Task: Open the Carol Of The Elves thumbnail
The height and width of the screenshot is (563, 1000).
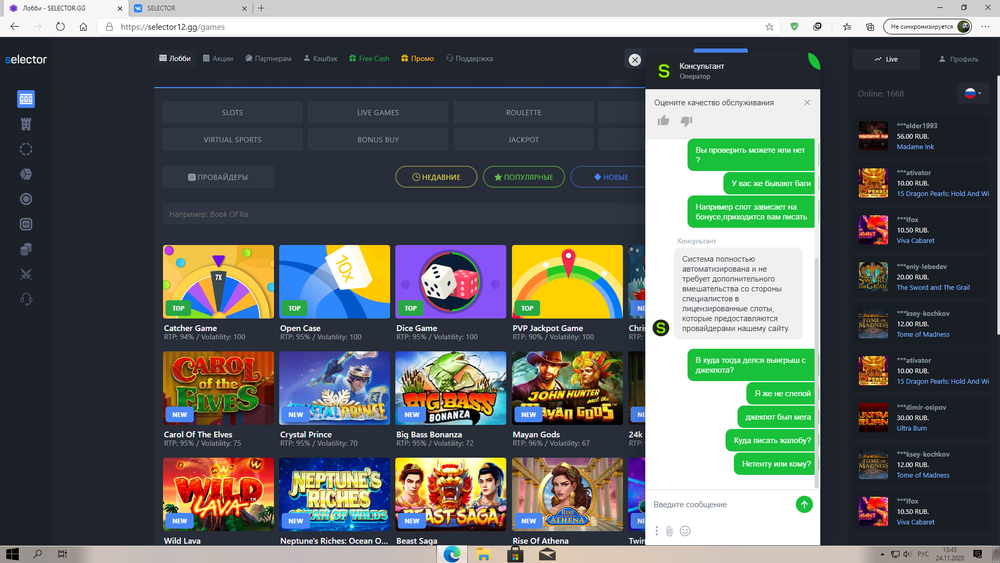Action: (218, 388)
